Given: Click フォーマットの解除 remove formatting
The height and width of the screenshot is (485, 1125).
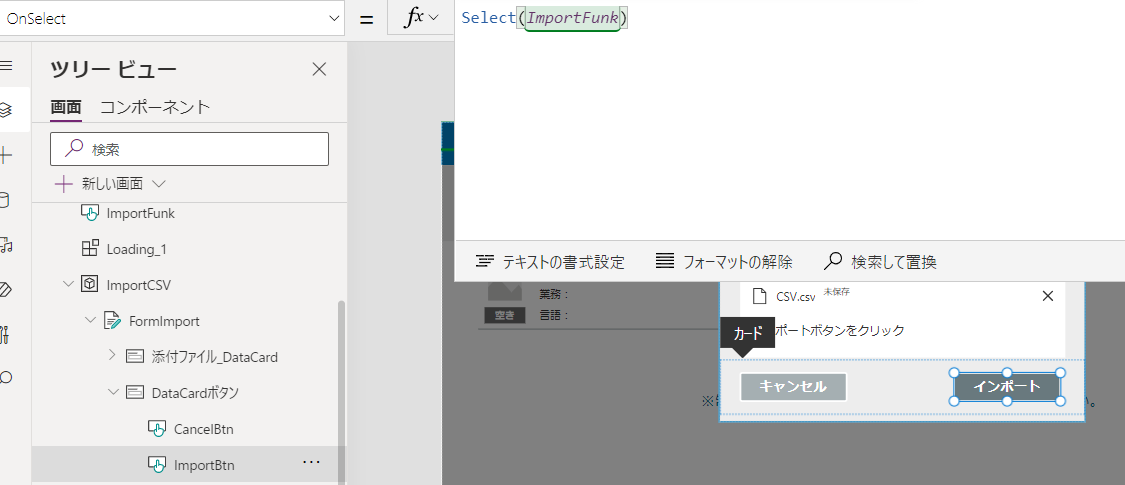Looking at the screenshot, I should (x=725, y=262).
